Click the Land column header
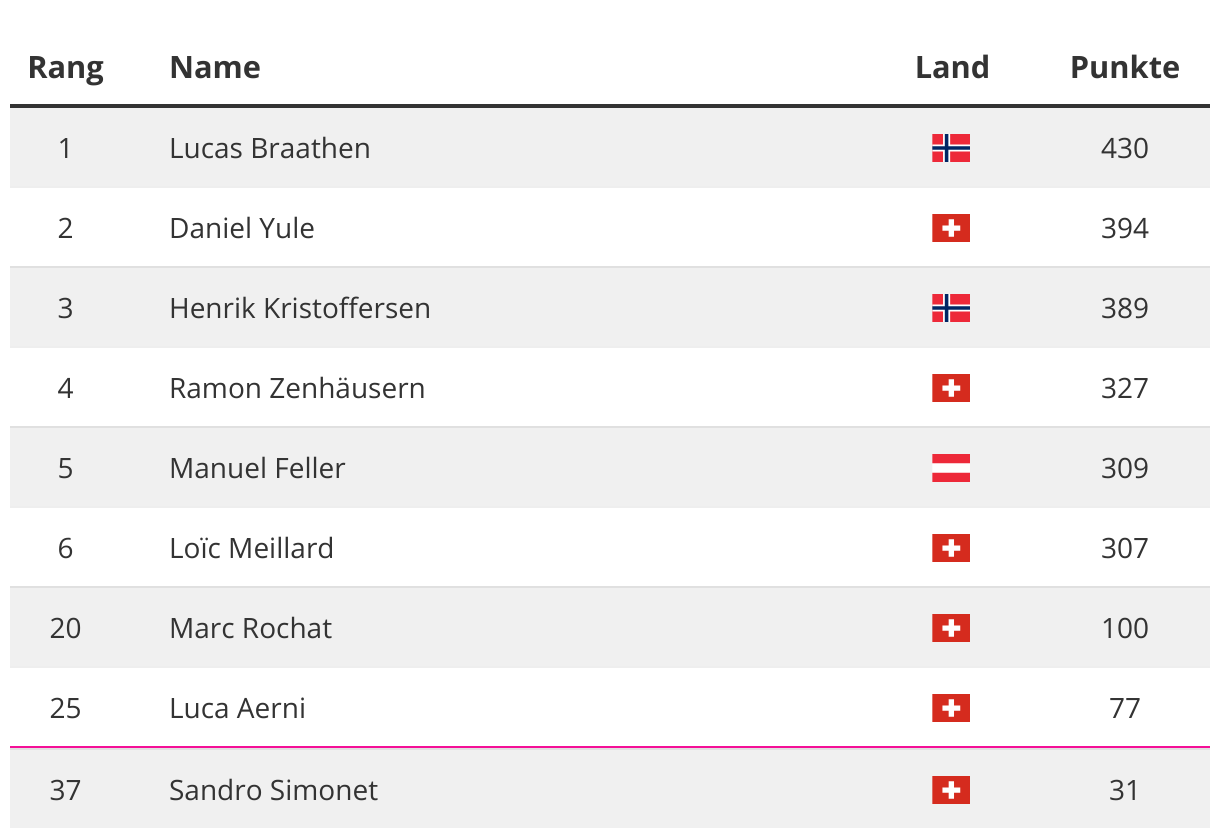1220x838 pixels. point(952,67)
